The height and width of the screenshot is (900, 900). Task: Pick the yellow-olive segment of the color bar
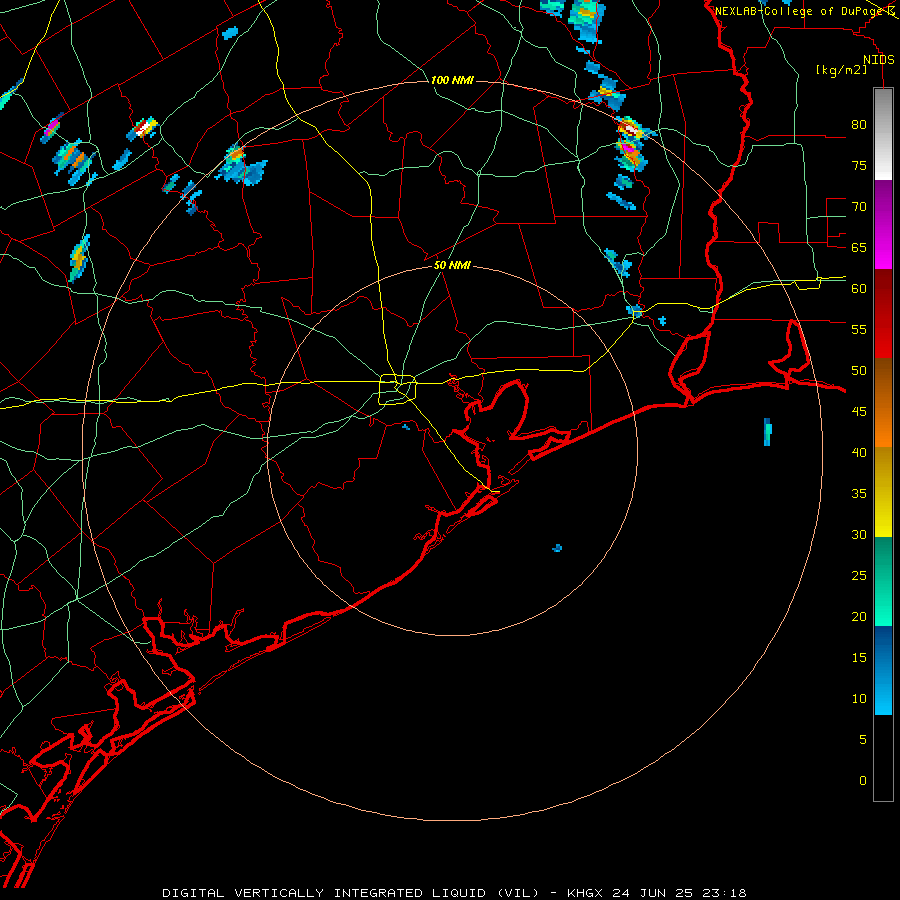pyautogui.click(x=883, y=492)
